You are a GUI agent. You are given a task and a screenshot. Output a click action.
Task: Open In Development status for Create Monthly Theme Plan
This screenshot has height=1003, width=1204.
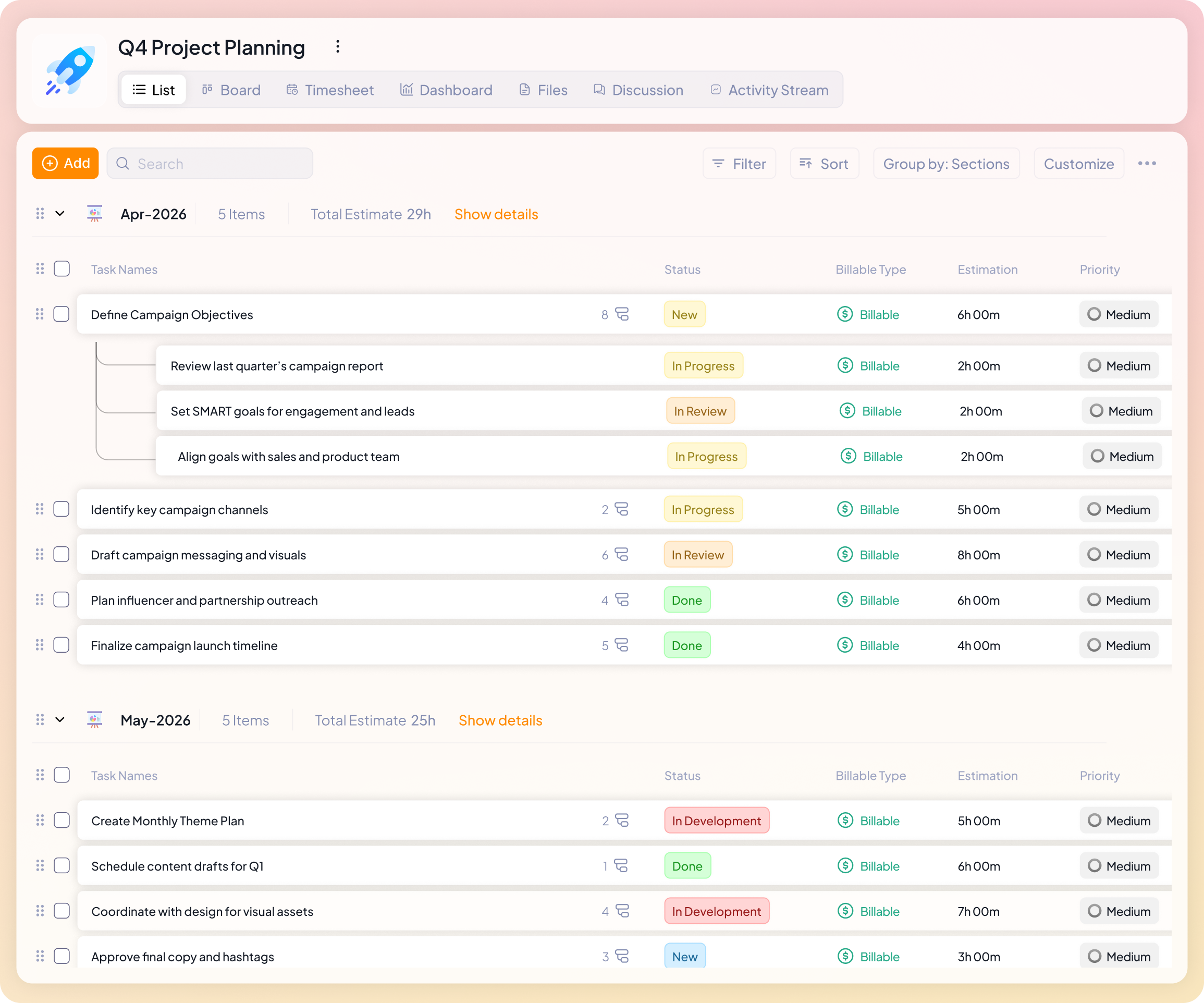(x=717, y=821)
